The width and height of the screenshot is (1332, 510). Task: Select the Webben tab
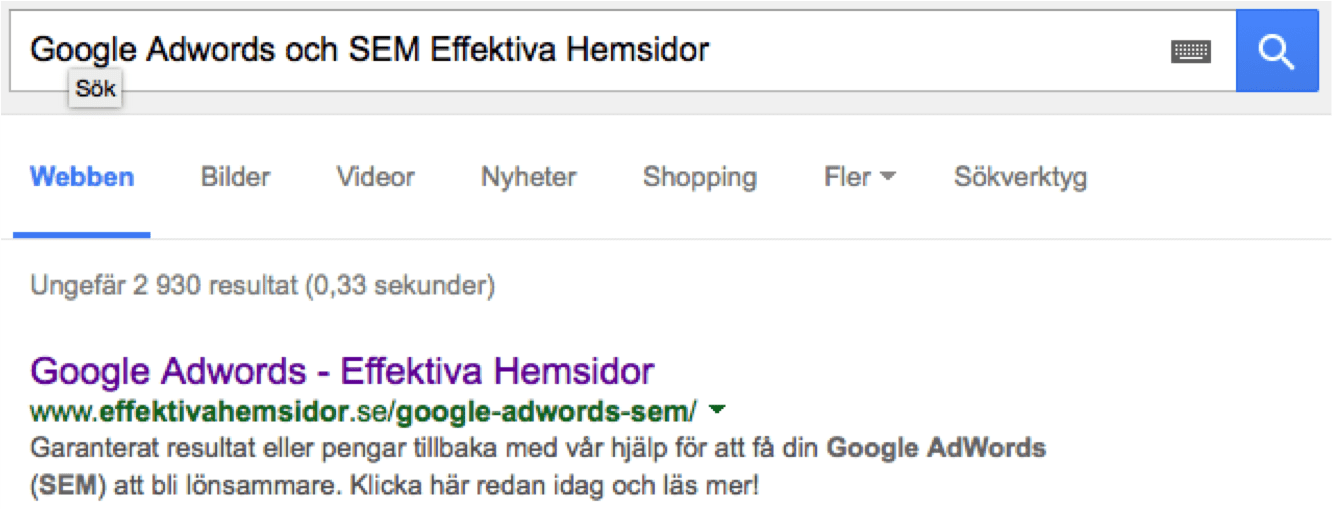82,178
